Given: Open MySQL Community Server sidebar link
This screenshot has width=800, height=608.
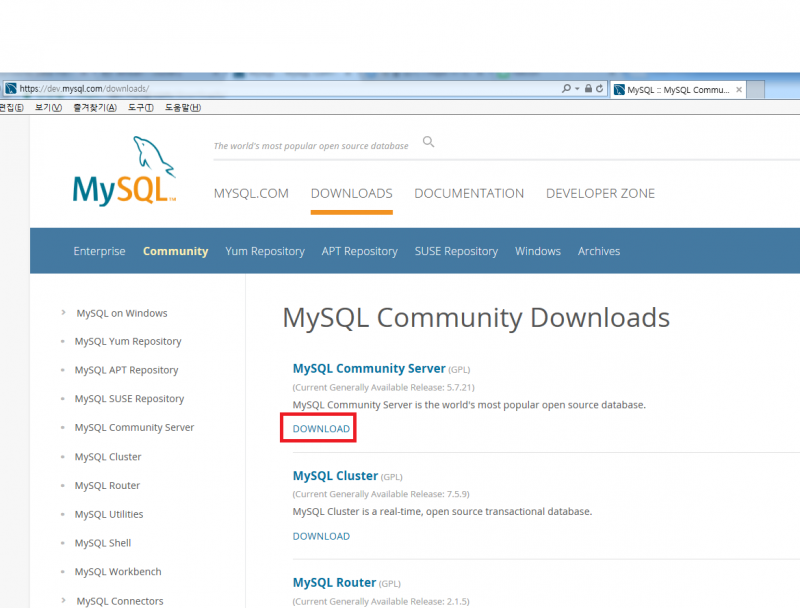Looking at the screenshot, I should (134, 427).
